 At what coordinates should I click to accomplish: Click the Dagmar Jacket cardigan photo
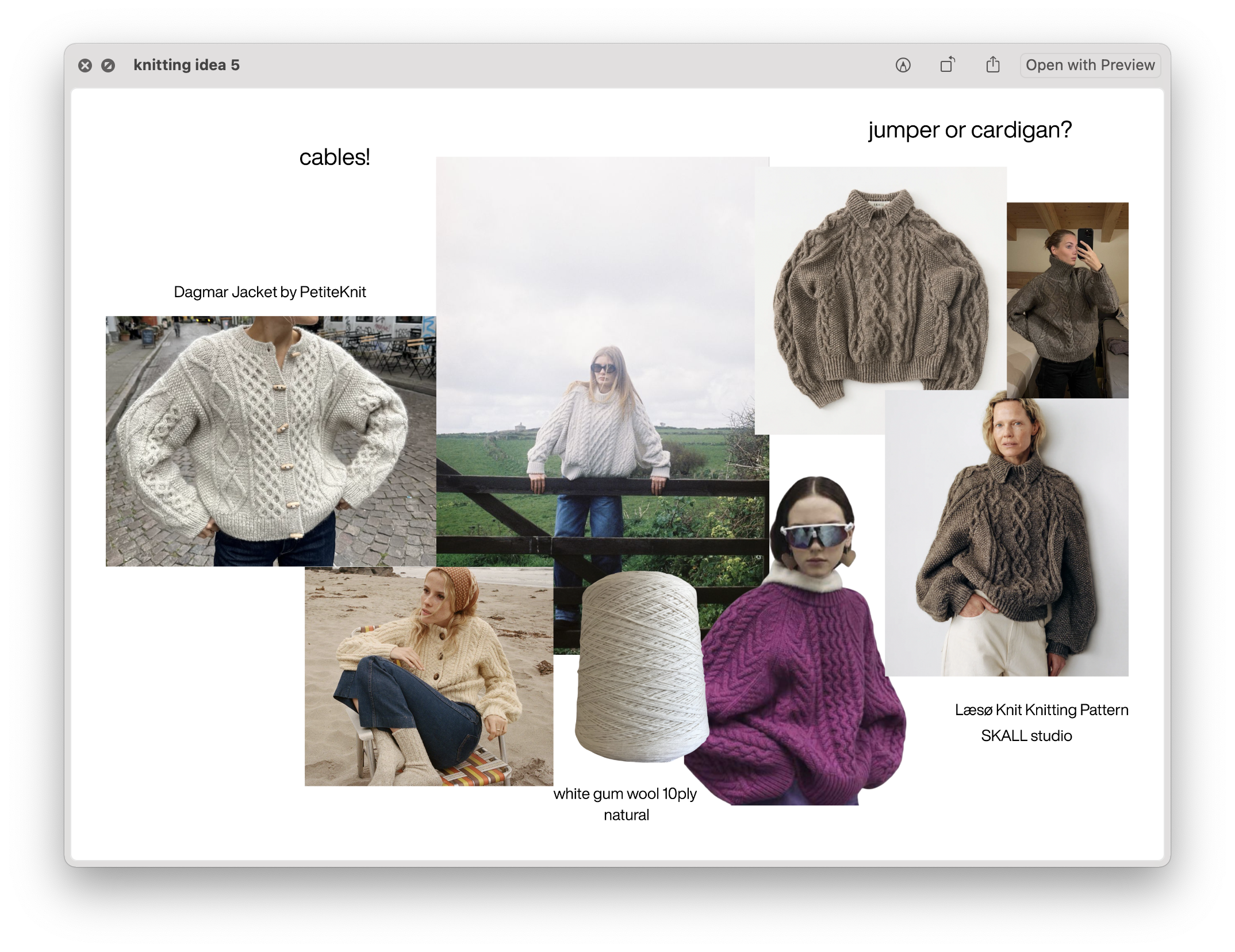pos(270,441)
